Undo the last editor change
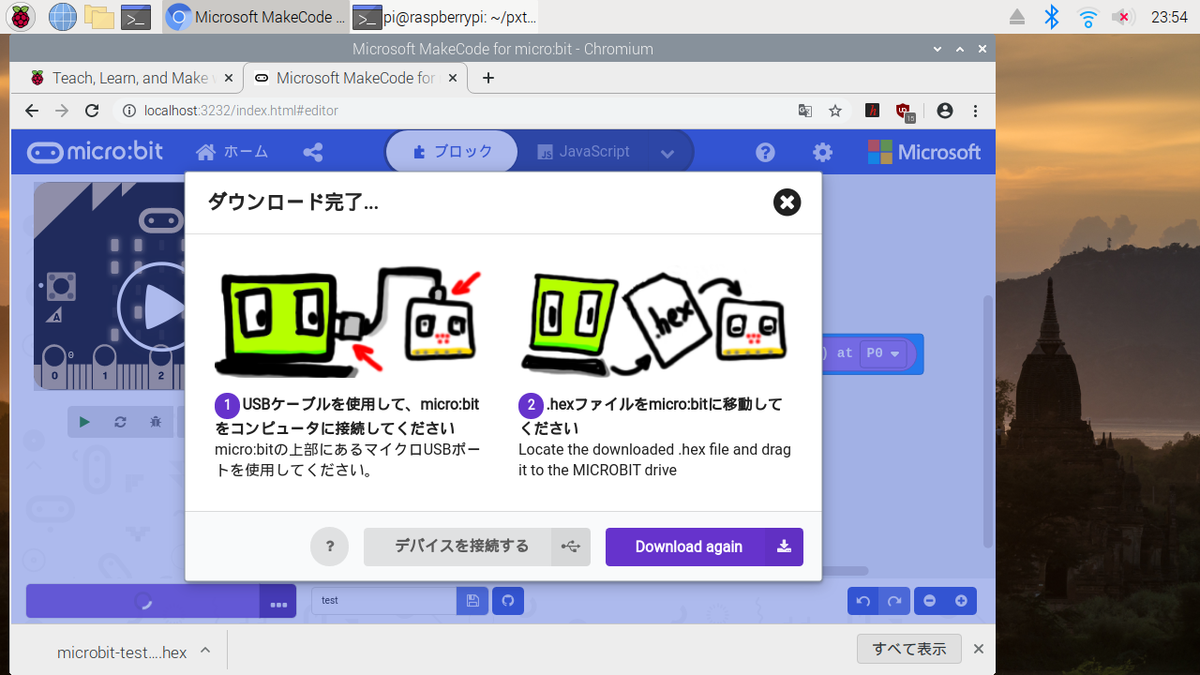 point(863,600)
